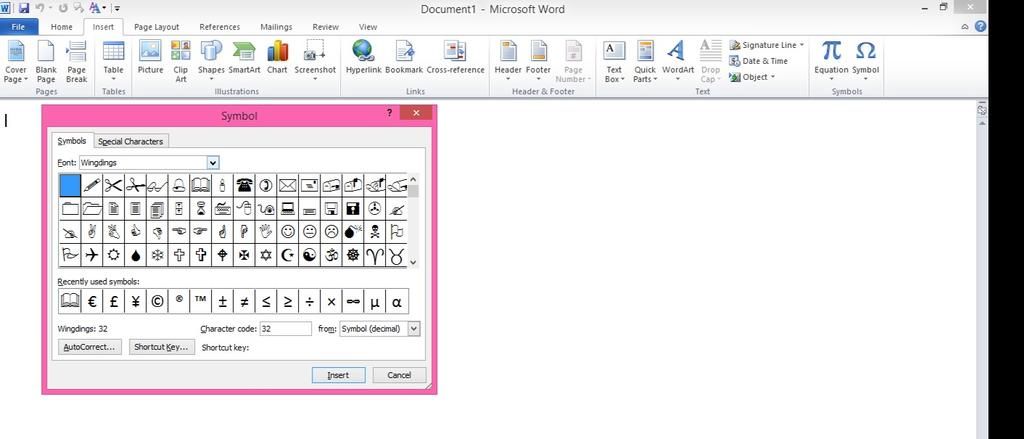Screen dimensions: 1024x439
Task: Select the yin-yang symbol
Action: [310, 255]
